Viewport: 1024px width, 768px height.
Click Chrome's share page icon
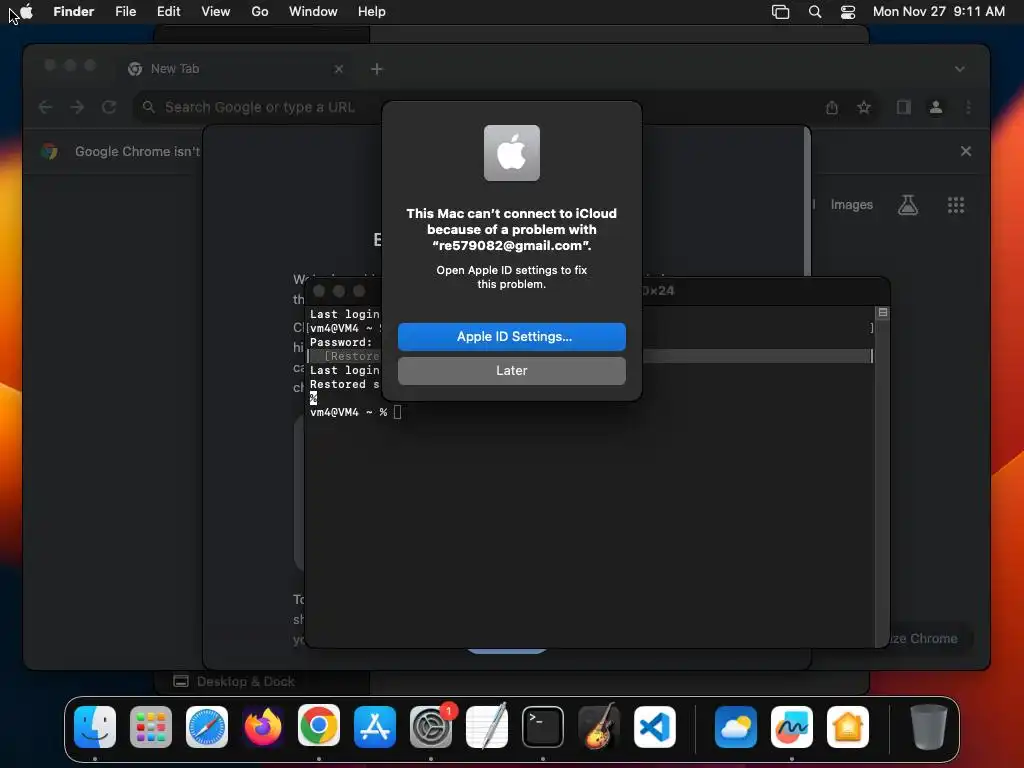click(831, 107)
